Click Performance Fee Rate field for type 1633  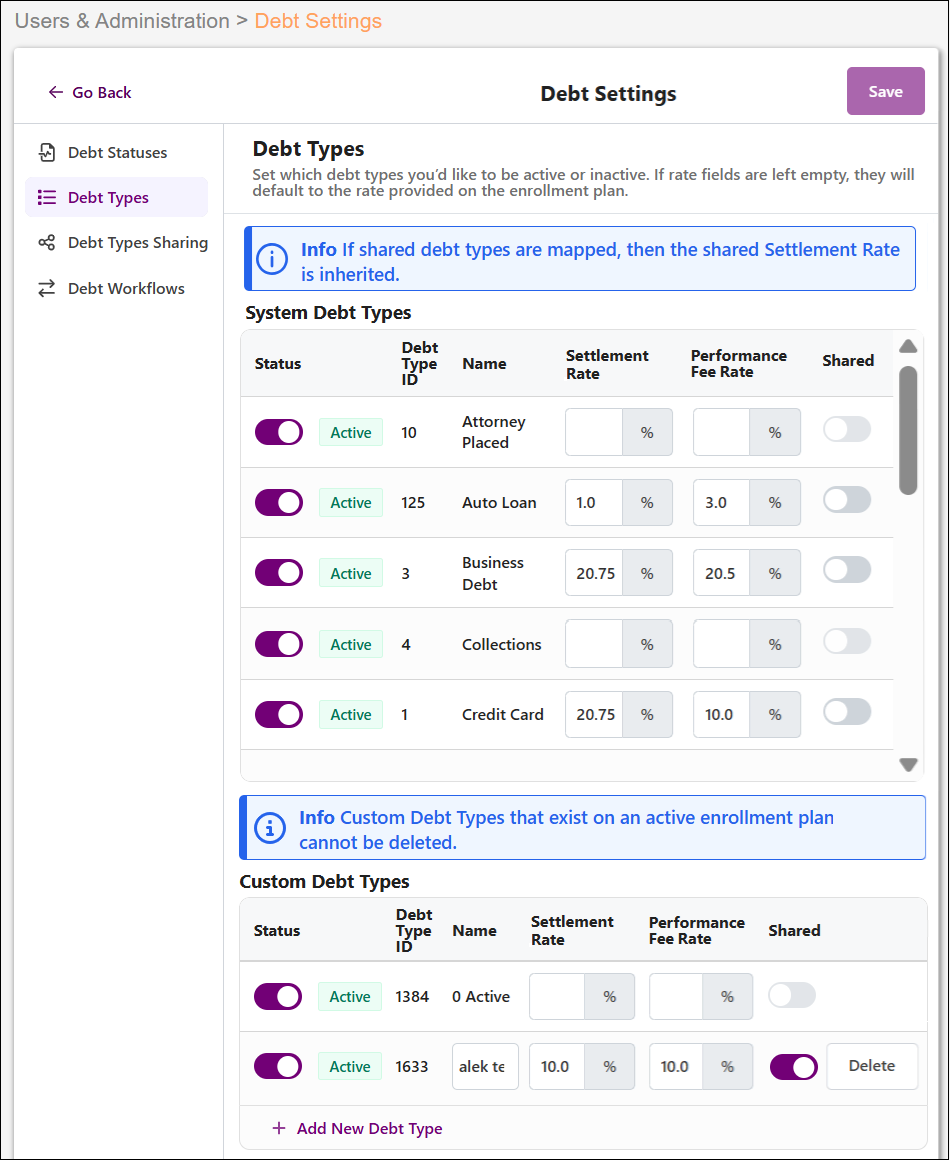tap(676, 1066)
